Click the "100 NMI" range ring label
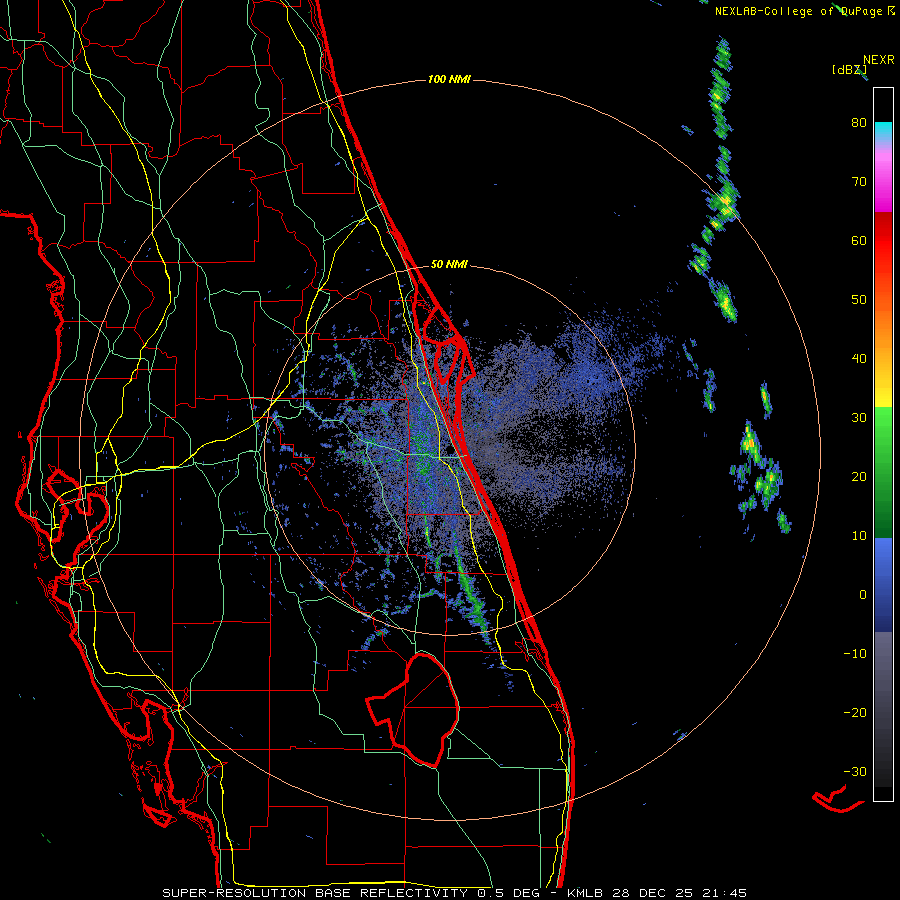900x900 pixels. (x=449, y=79)
